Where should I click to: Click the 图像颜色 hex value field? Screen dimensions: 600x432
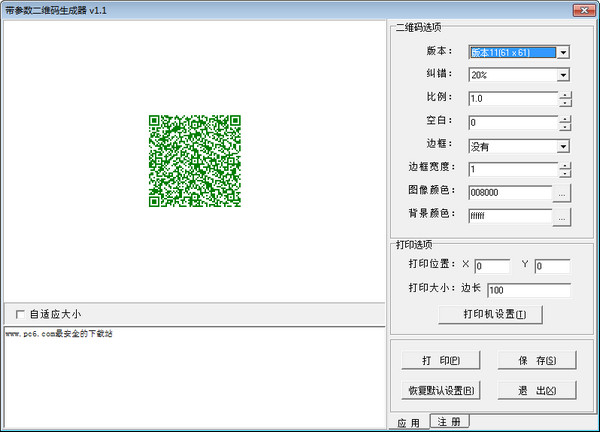[509, 193]
